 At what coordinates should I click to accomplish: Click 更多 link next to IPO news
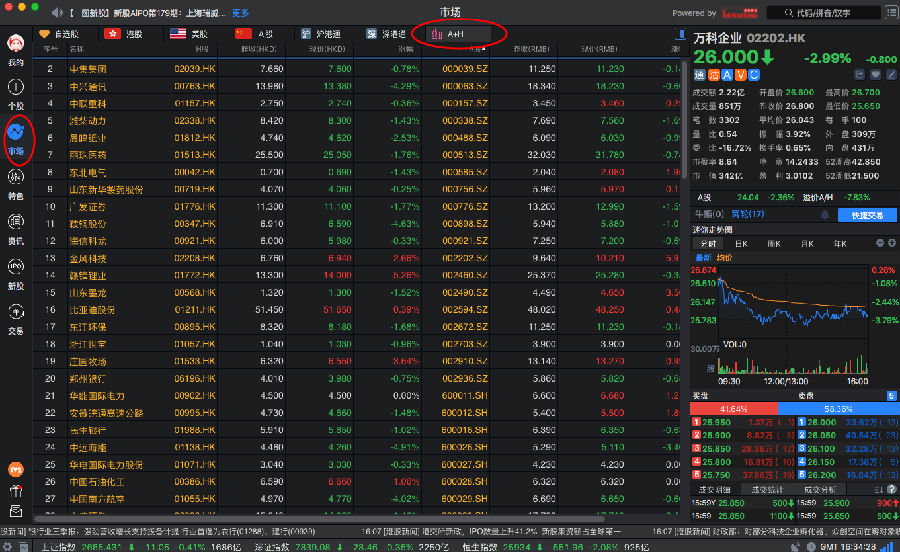click(240, 13)
